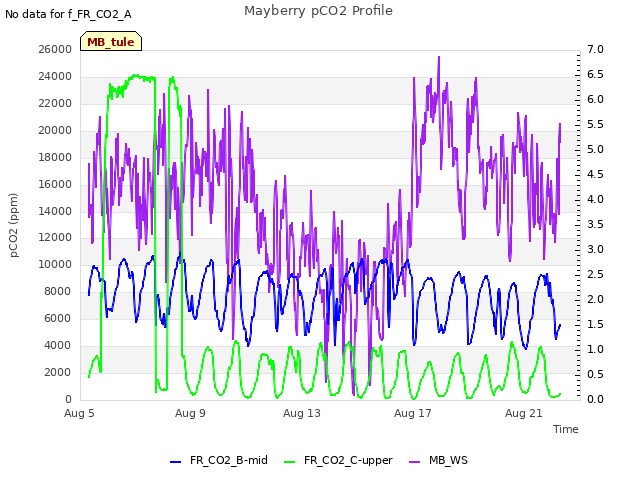Click the green FR_CO2_C-upper legend swatch
Viewport: 640px width, 480px height.
(x=289, y=462)
